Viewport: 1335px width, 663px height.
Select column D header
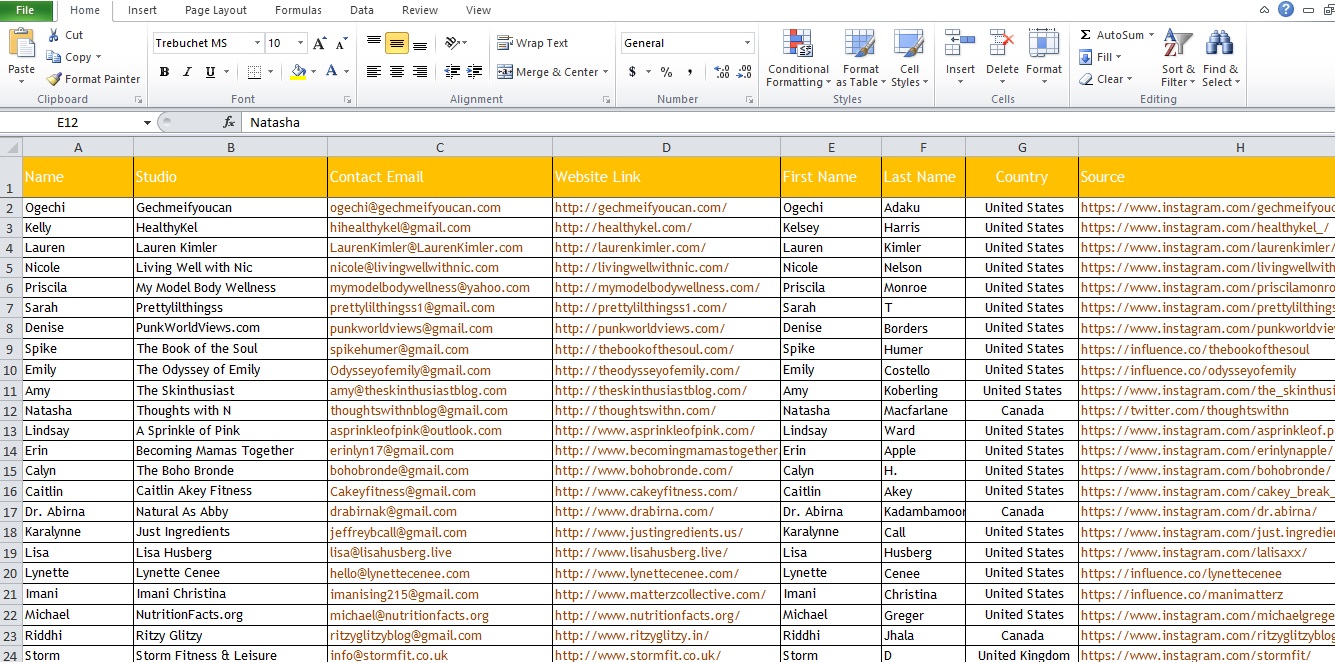(x=666, y=147)
